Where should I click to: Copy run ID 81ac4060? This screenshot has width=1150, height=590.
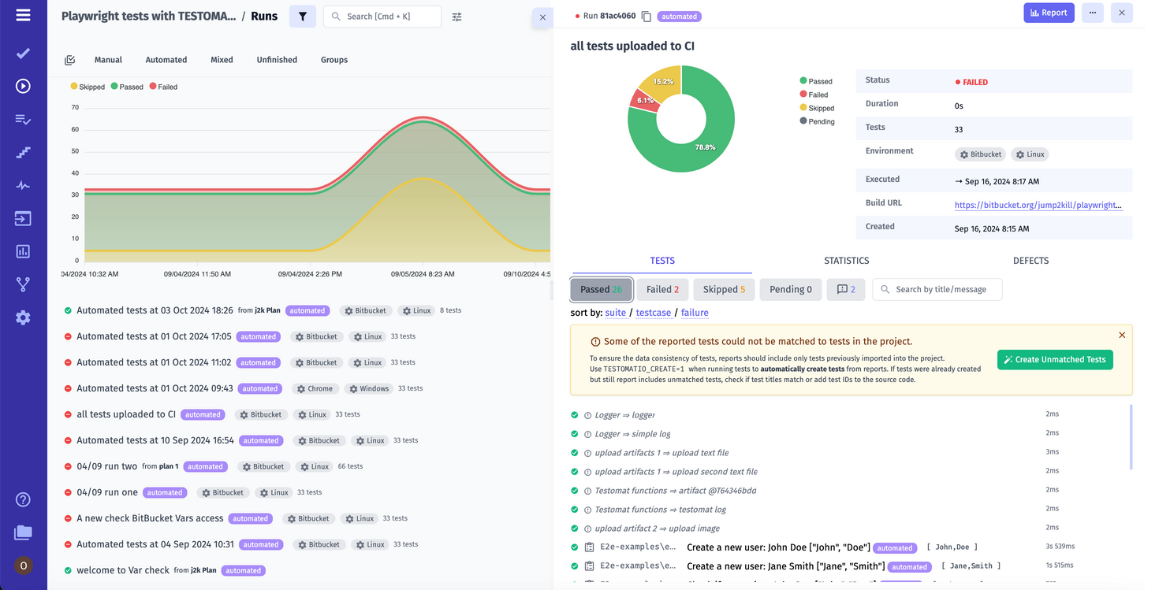[x=646, y=17]
